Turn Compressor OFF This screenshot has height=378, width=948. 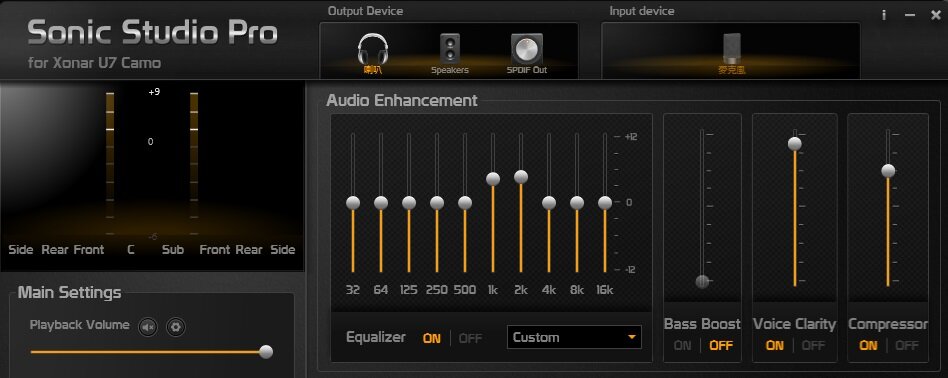point(907,346)
